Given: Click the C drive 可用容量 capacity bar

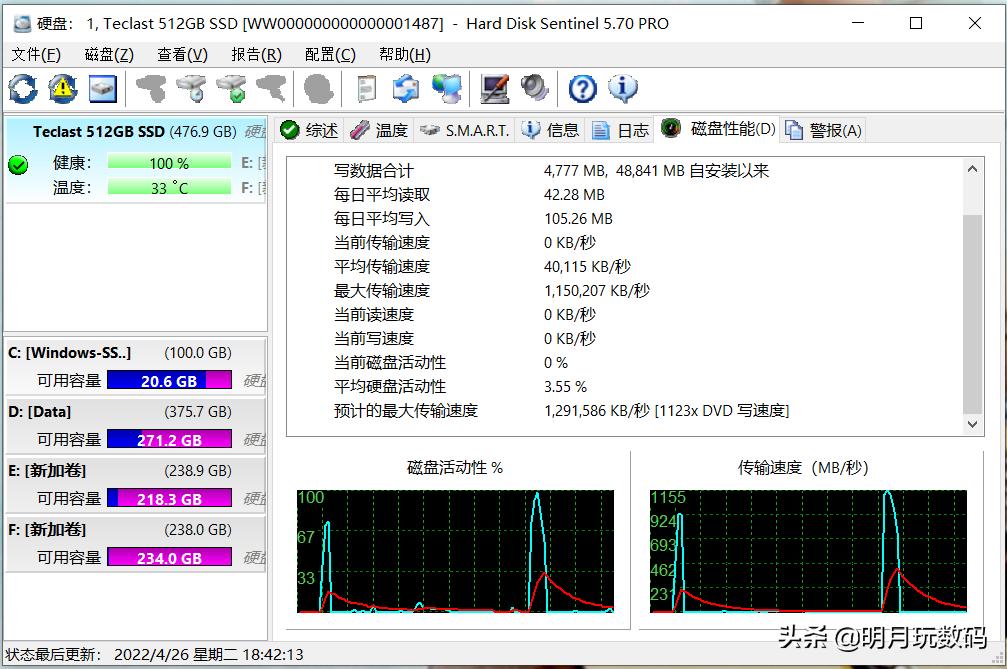Looking at the screenshot, I should coord(169,380).
